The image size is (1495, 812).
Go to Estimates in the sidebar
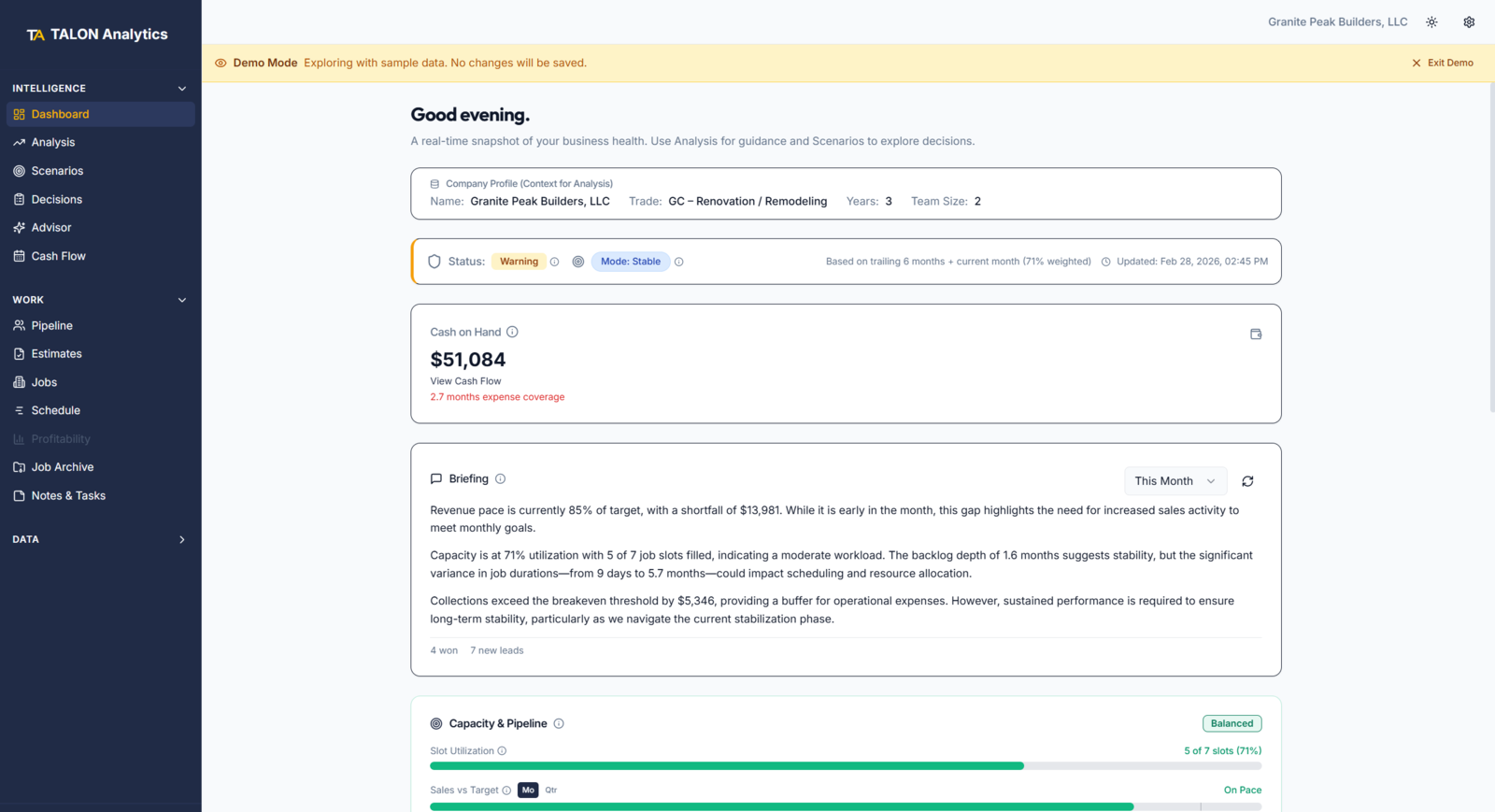(x=101, y=354)
